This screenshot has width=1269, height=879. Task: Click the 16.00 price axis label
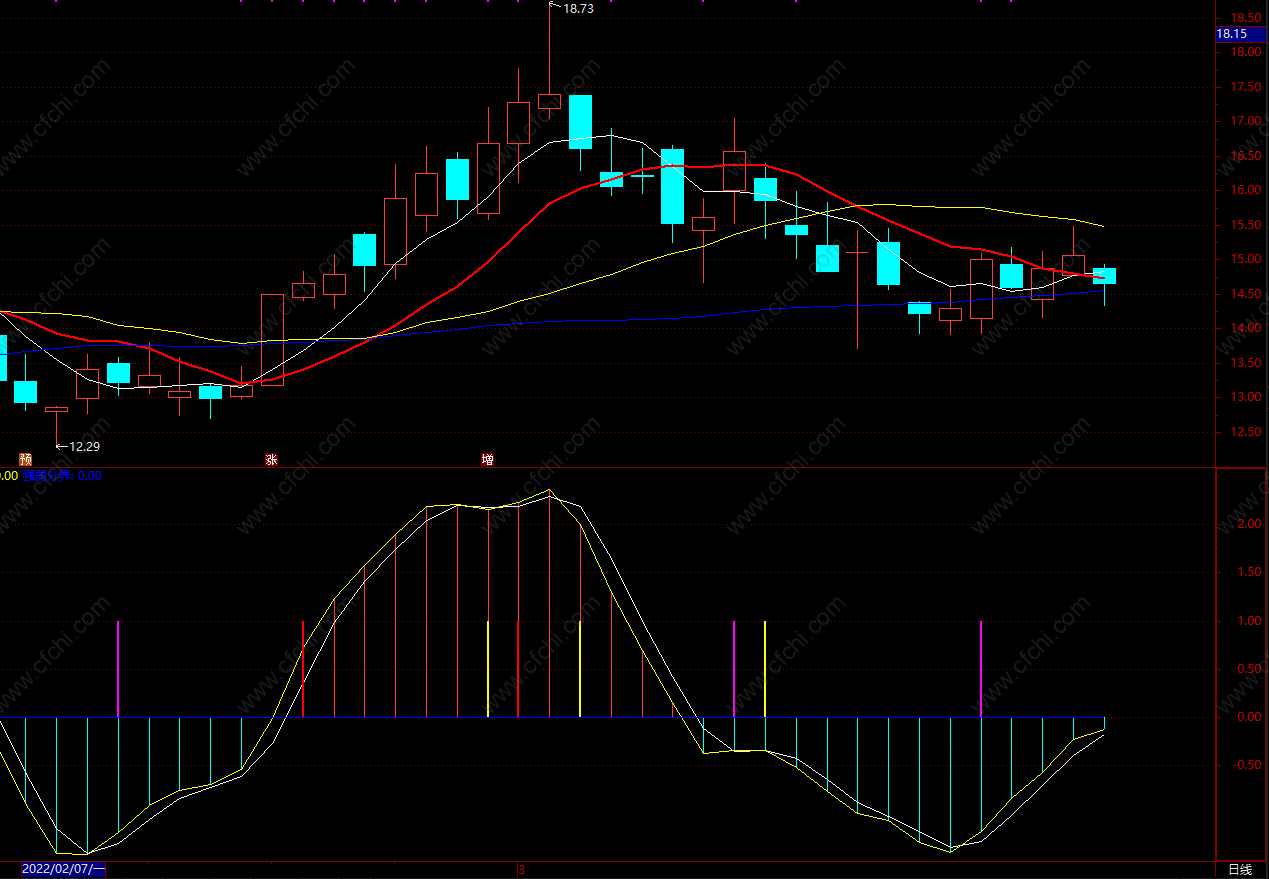(1245, 190)
